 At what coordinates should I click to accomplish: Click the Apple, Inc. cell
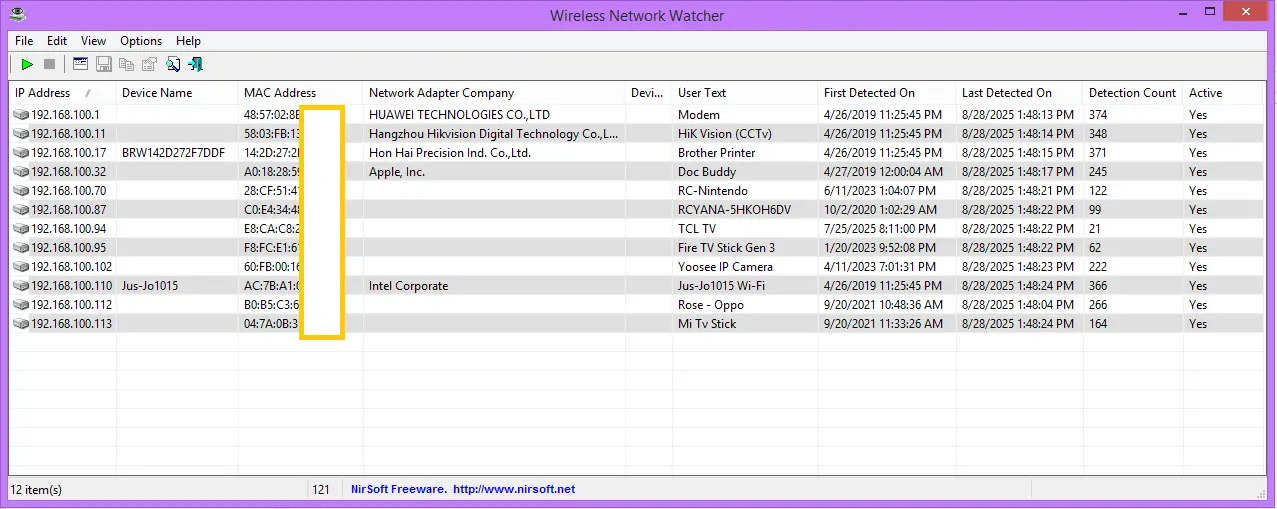(x=397, y=172)
